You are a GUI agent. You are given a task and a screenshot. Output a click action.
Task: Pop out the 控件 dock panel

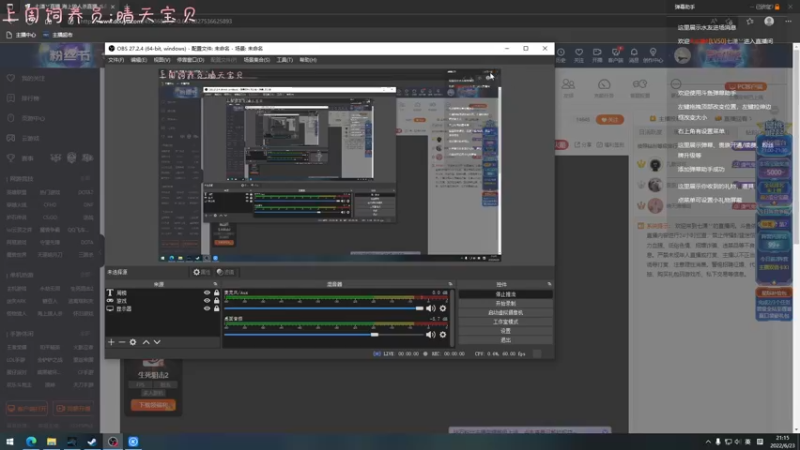click(549, 284)
